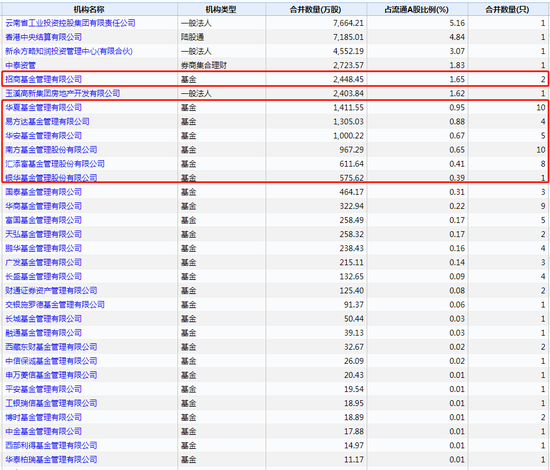Open 华夏基金管理有限公司 link
Screen dimensions: 550x470
tap(43, 108)
